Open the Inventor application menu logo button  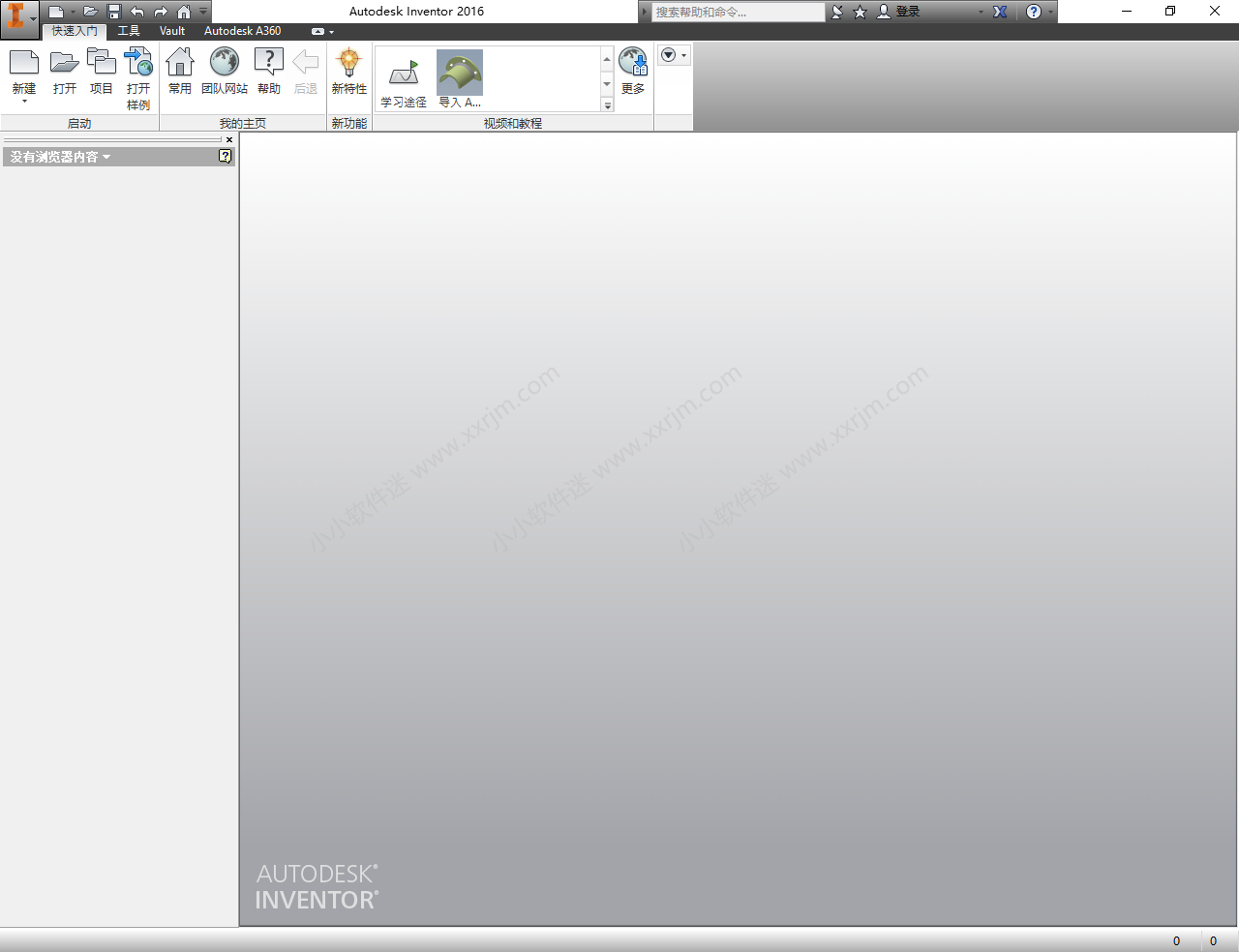[19, 17]
